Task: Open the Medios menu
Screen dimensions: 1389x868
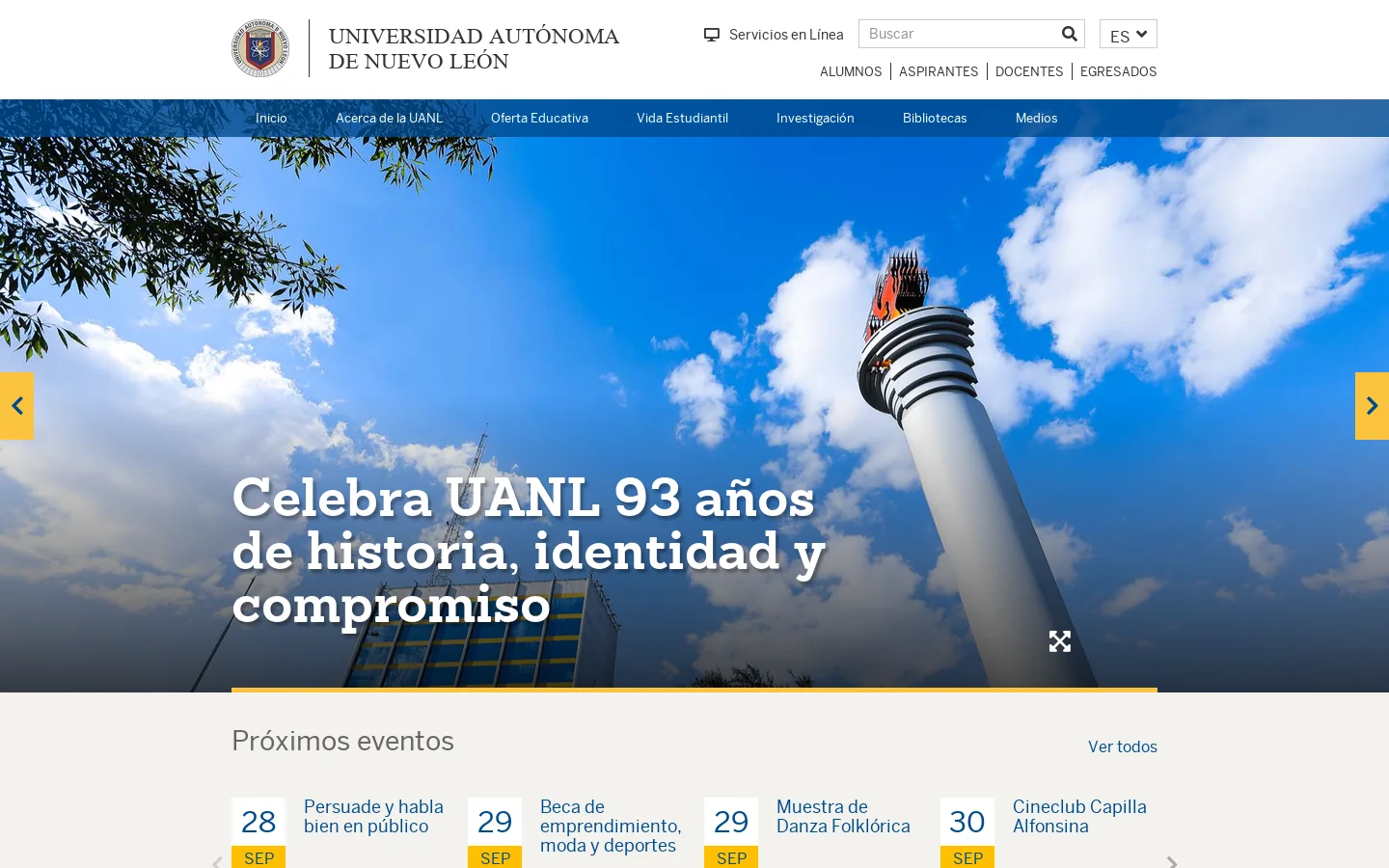Action: pyautogui.click(x=1037, y=118)
